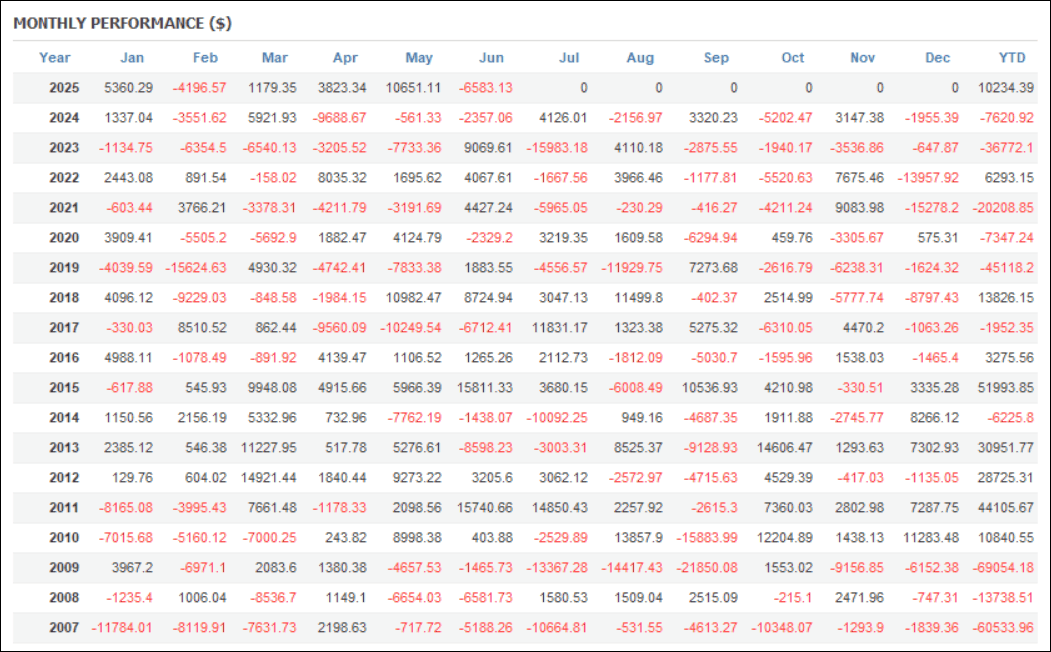Click the 2015 YTD value 51993.85
Screen dimensions: 1051x652
(x=1005, y=387)
